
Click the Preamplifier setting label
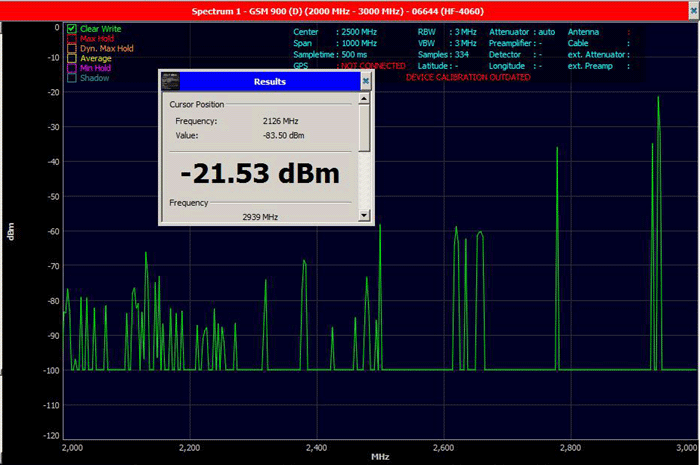coord(510,43)
